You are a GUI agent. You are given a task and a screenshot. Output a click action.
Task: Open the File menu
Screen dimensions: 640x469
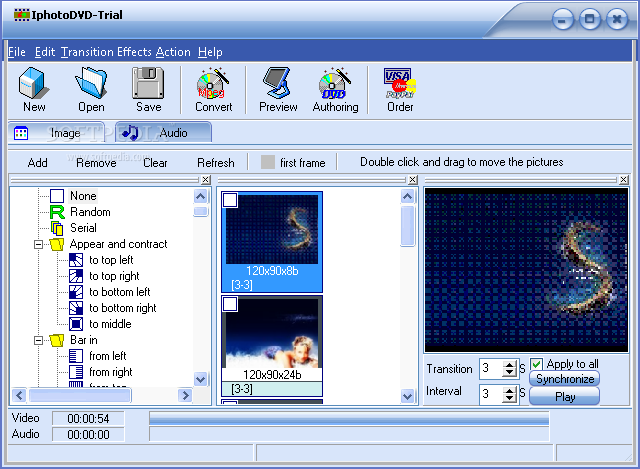(17, 52)
